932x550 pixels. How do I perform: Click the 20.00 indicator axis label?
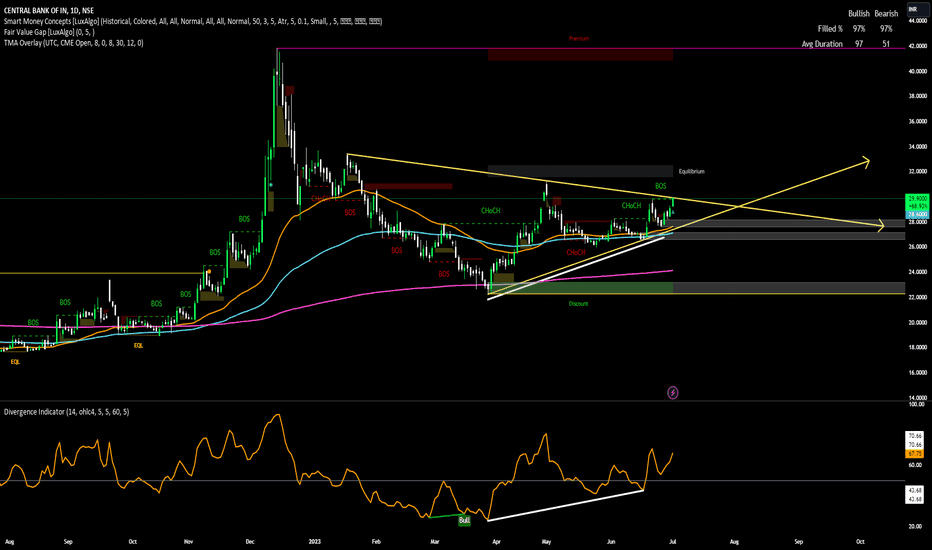pos(915,526)
